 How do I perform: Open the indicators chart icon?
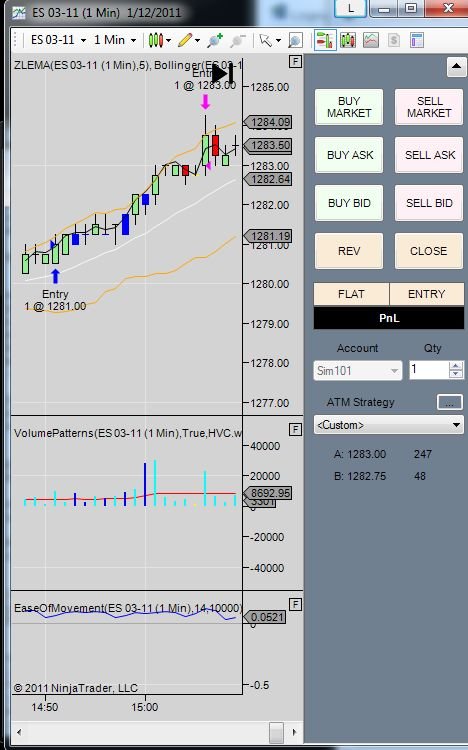(x=371, y=40)
